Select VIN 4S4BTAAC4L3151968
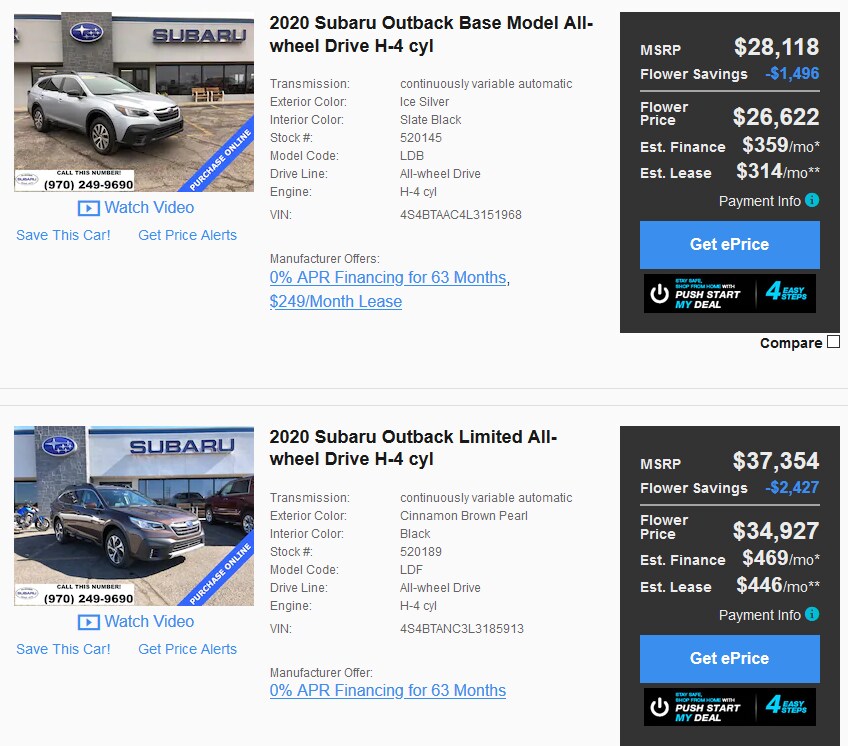 tap(461, 215)
